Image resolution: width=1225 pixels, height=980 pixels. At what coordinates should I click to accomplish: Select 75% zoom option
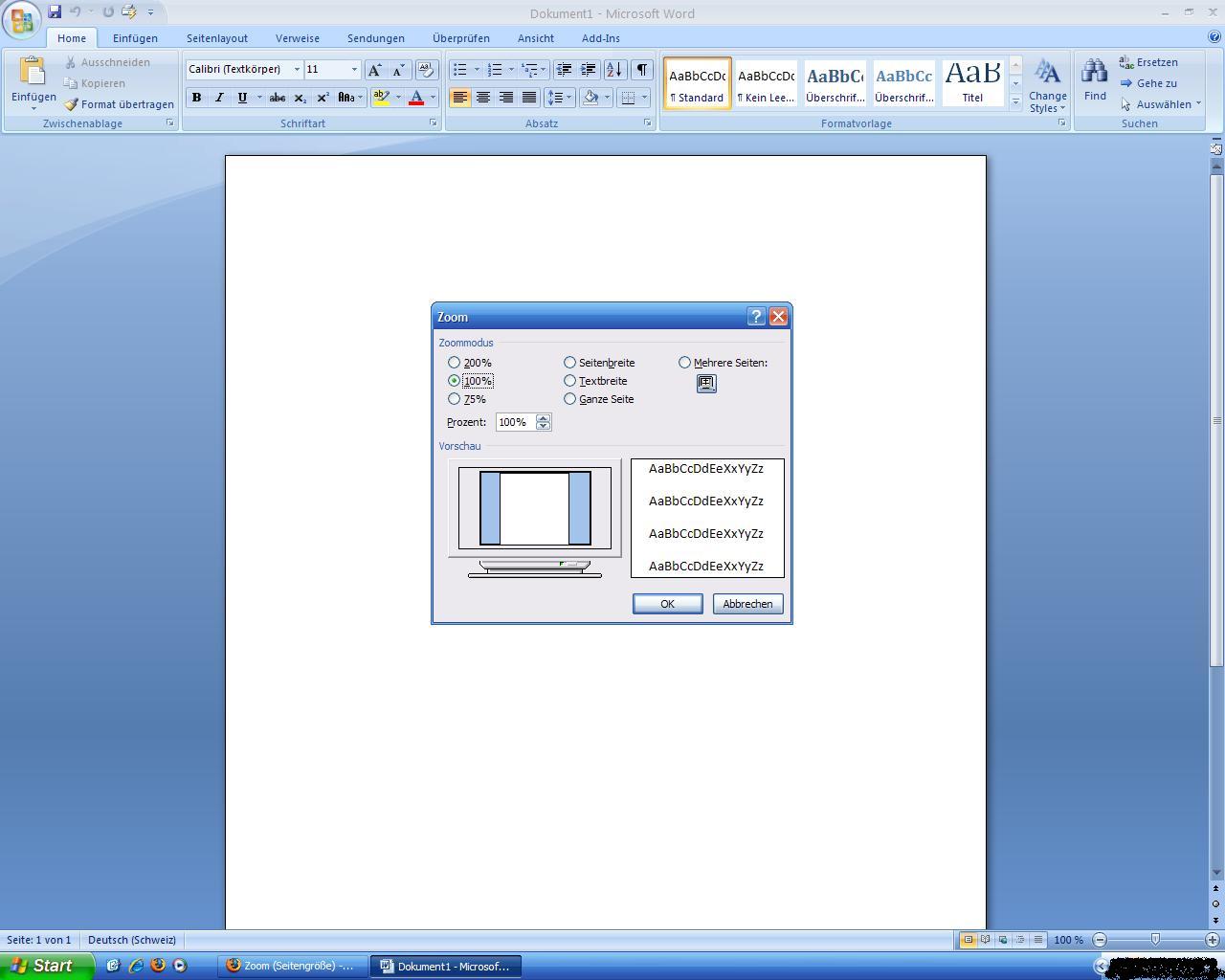(x=467, y=399)
